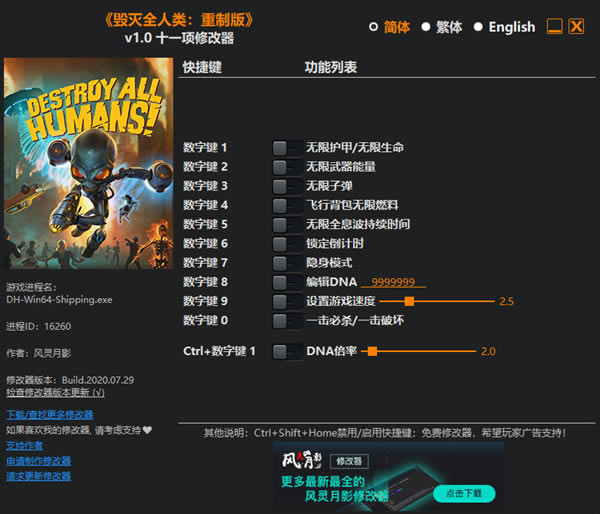Close the trainer with the X icon
Viewport: 600px width, 514px height.
click(576, 27)
